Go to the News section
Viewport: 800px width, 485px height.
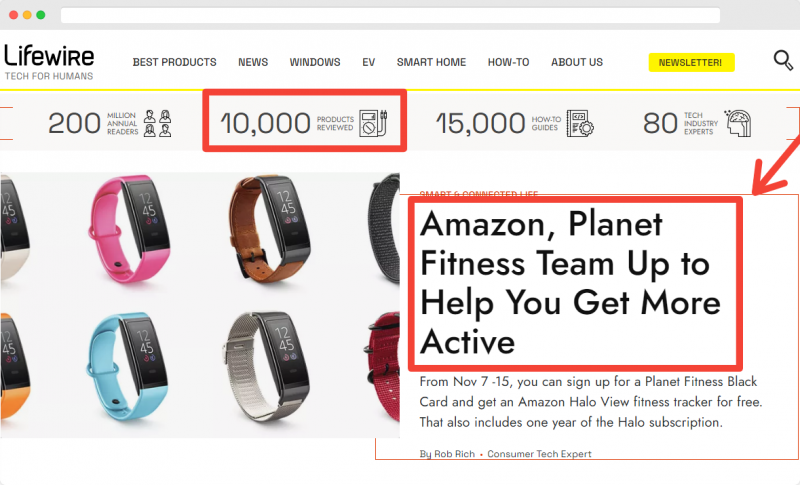coord(253,62)
